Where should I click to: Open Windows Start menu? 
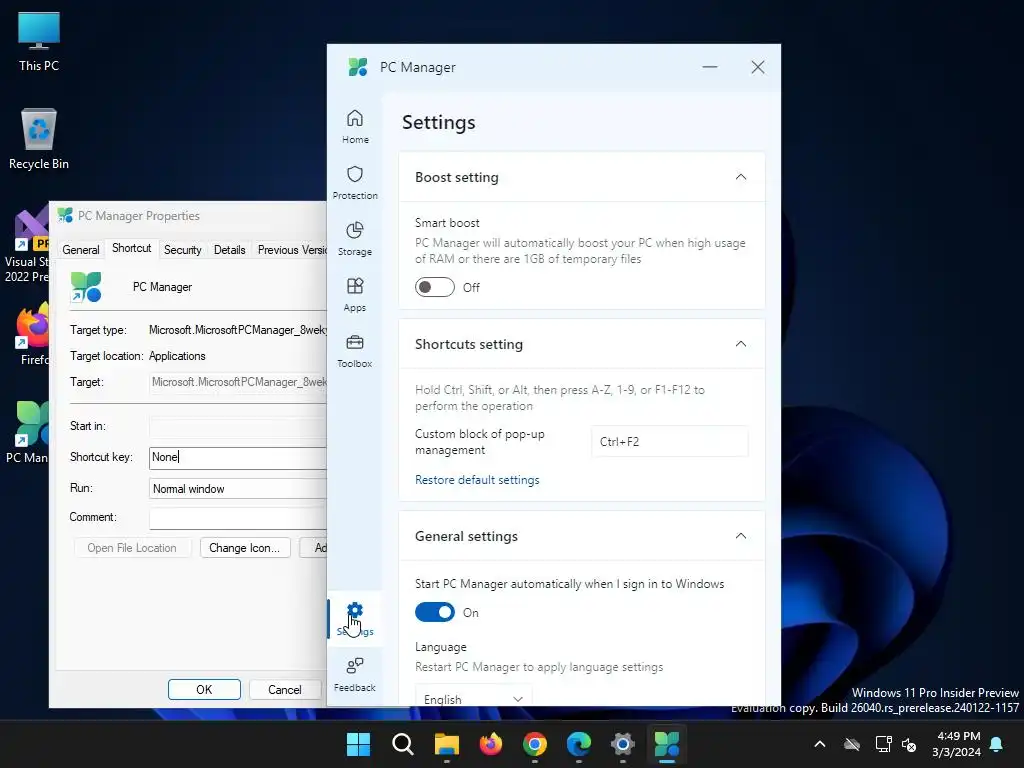coord(358,744)
